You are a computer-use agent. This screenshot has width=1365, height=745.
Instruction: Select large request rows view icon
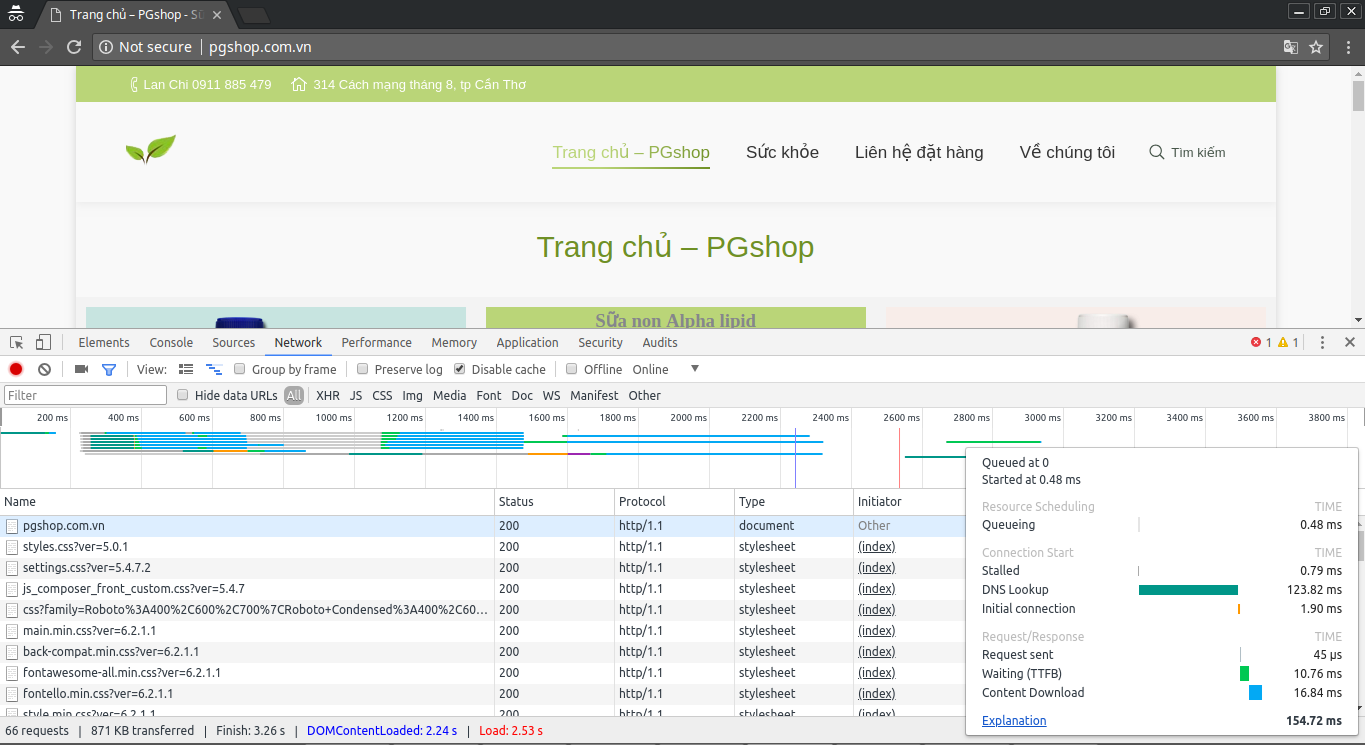[x=186, y=369]
